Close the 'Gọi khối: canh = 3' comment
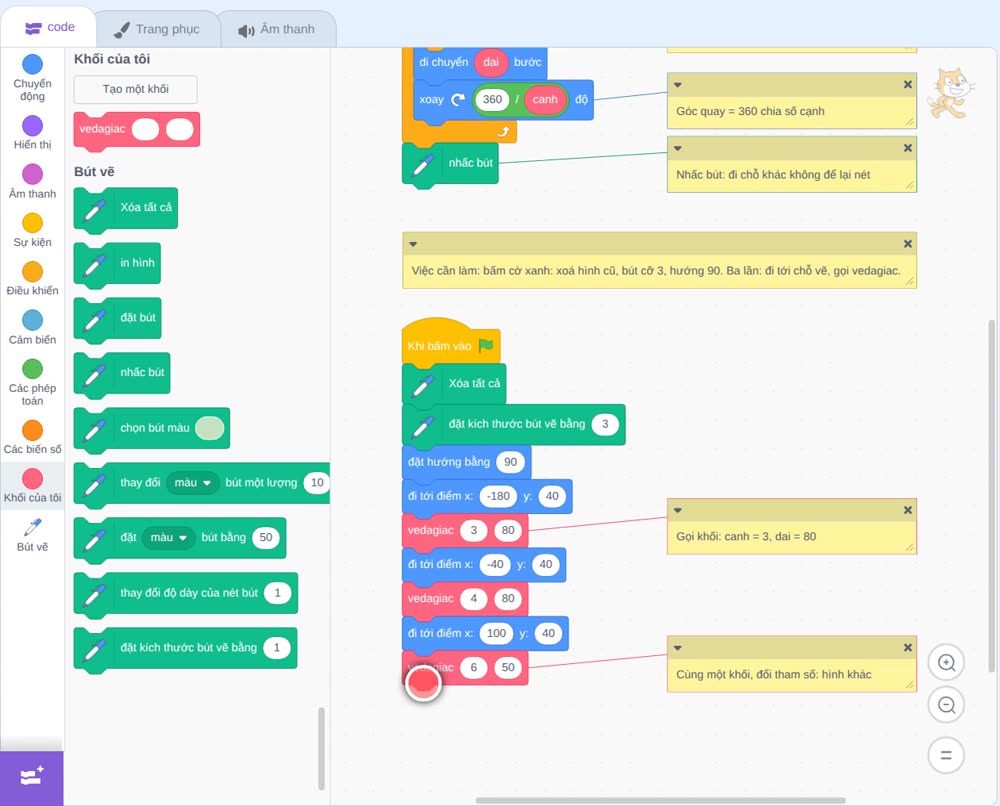 click(908, 510)
